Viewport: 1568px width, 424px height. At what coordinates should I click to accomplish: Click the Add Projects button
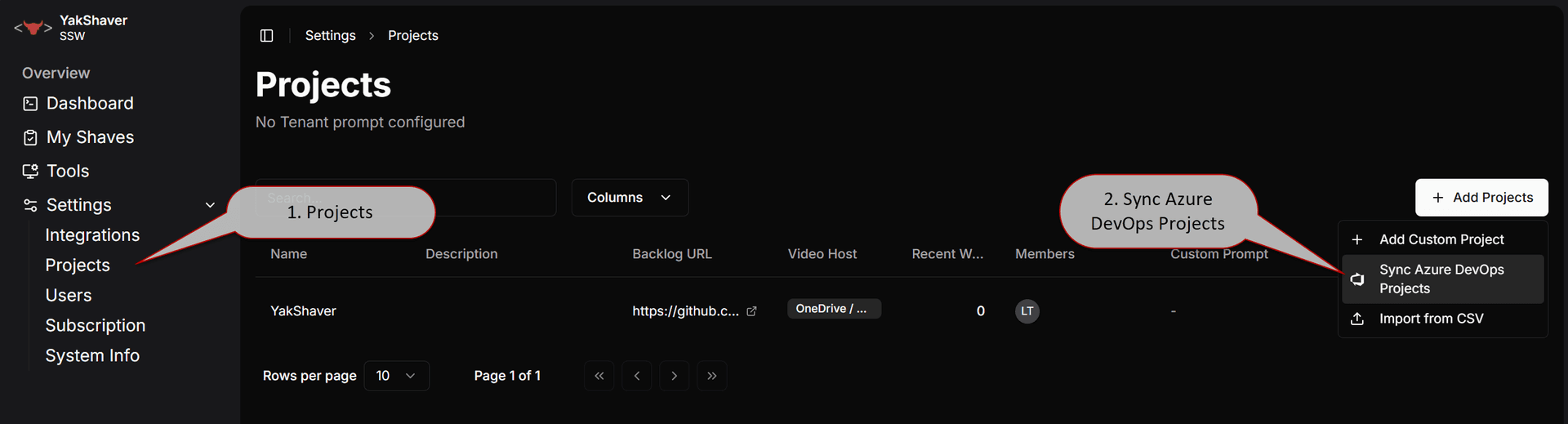tap(1481, 198)
